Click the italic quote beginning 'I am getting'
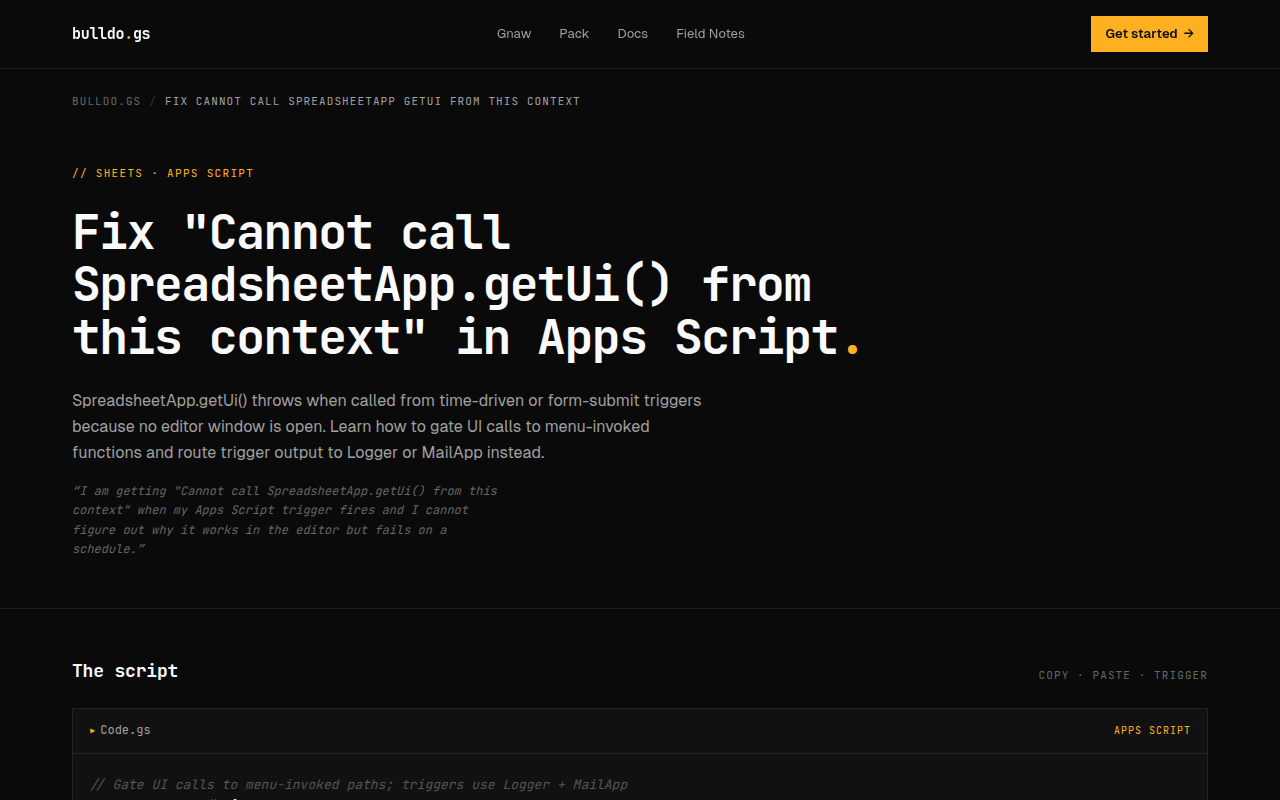This screenshot has height=800, width=1280. [x=285, y=520]
